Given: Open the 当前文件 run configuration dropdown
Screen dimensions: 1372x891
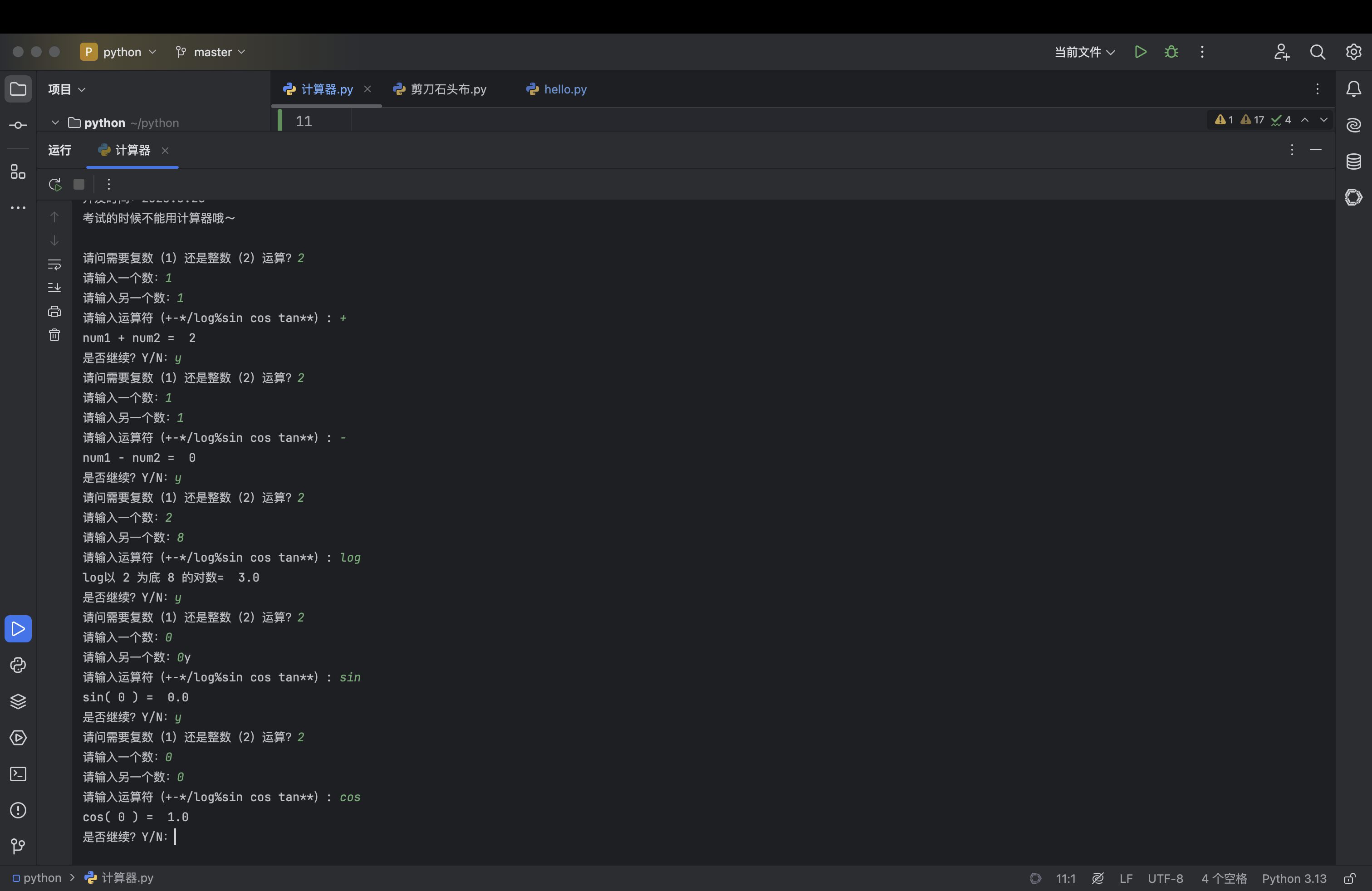Looking at the screenshot, I should pyautogui.click(x=1084, y=52).
